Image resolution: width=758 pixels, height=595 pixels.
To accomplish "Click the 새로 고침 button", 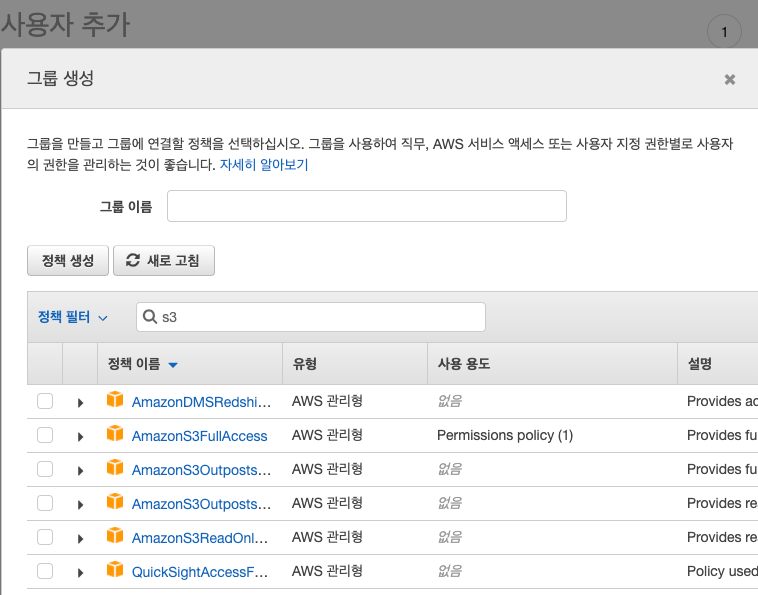I will pos(164,261).
